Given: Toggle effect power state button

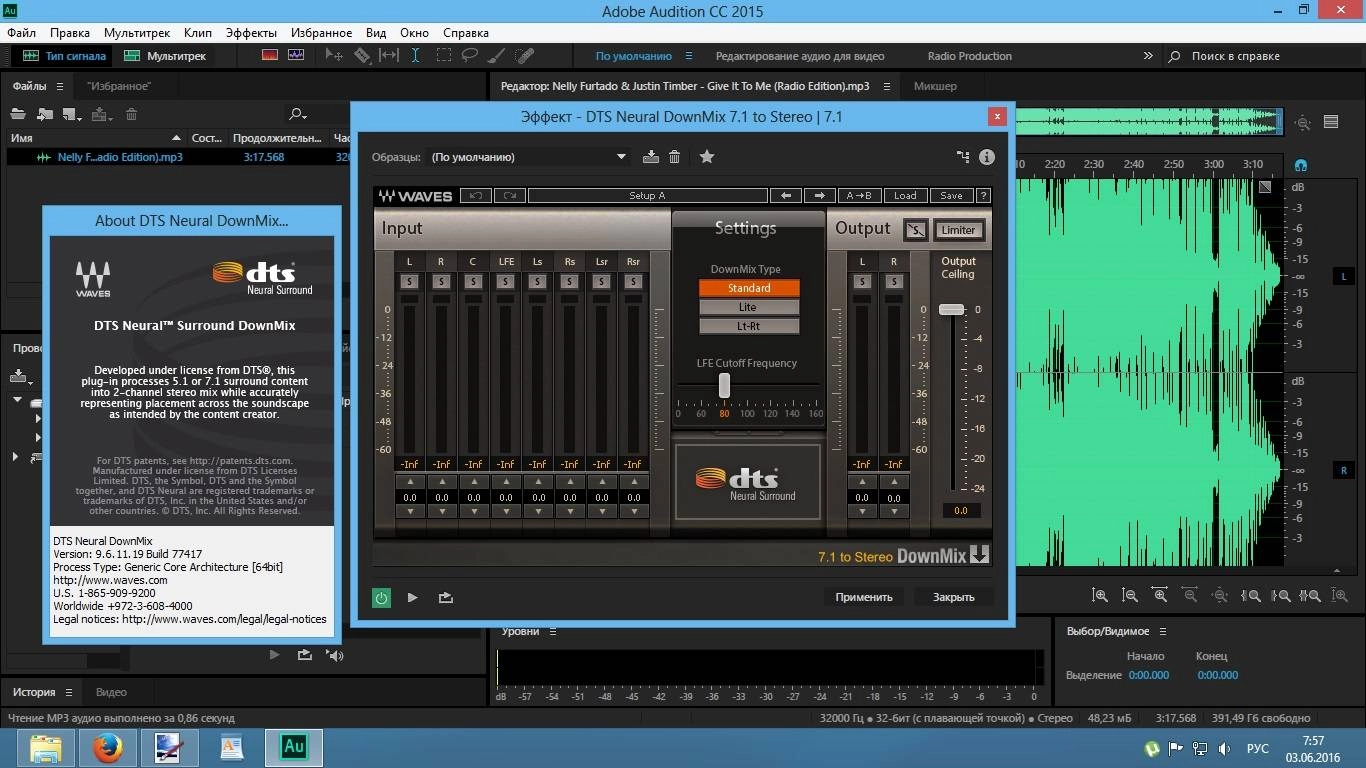Looking at the screenshot, I should tap(381, 598).
